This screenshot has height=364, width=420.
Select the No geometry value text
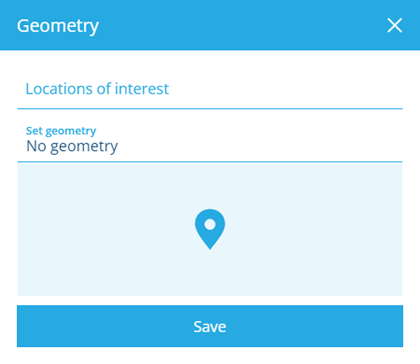pos(72,147)
